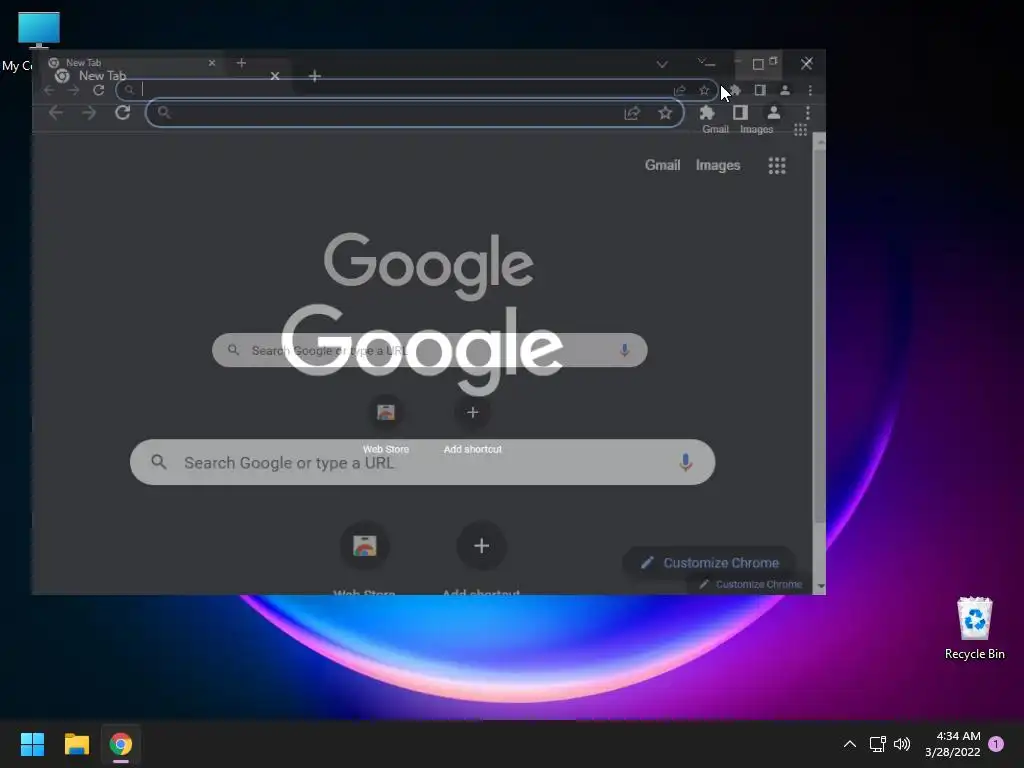Viewport: 1024px width, 768px height.
Task: Open a new tab with smaller plus button
Action: [241, 63]
